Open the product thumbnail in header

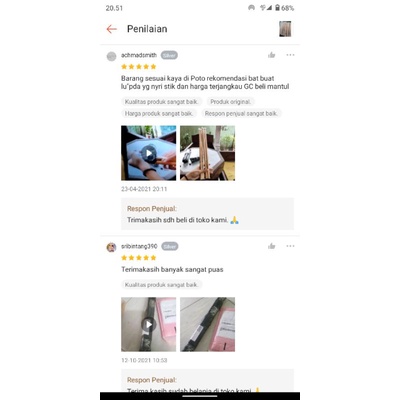pos(285,29)
